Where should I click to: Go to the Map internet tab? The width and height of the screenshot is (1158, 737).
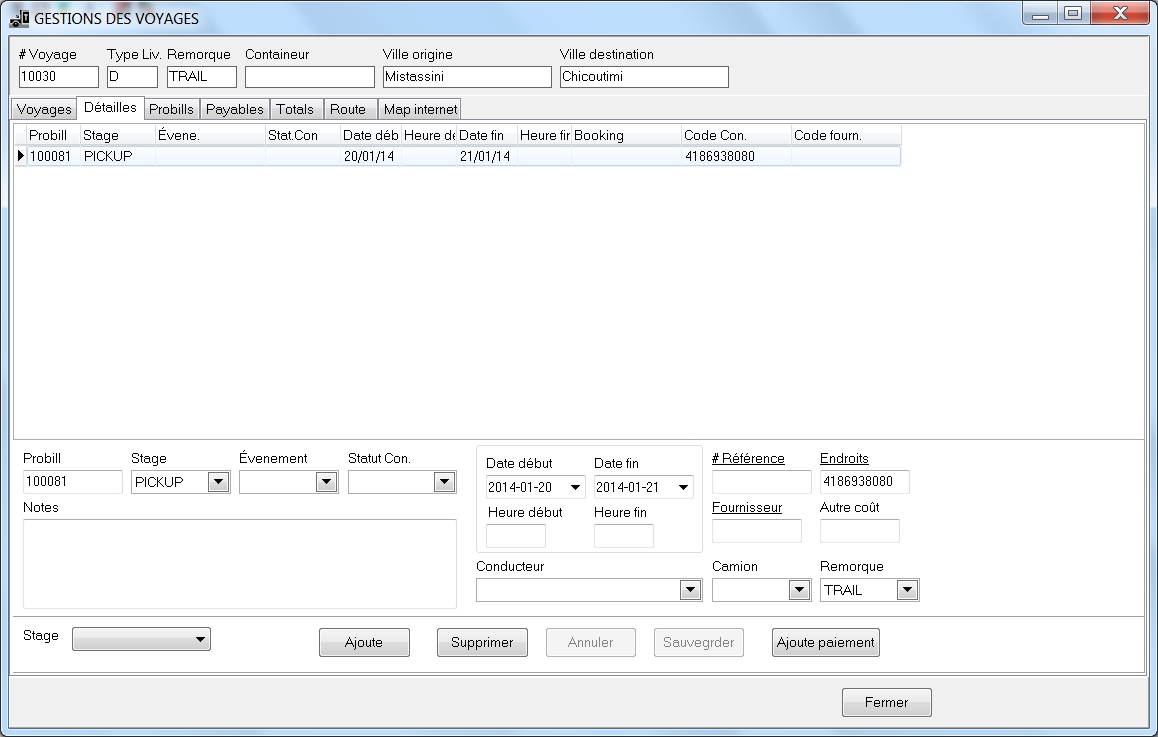[420, 109]
